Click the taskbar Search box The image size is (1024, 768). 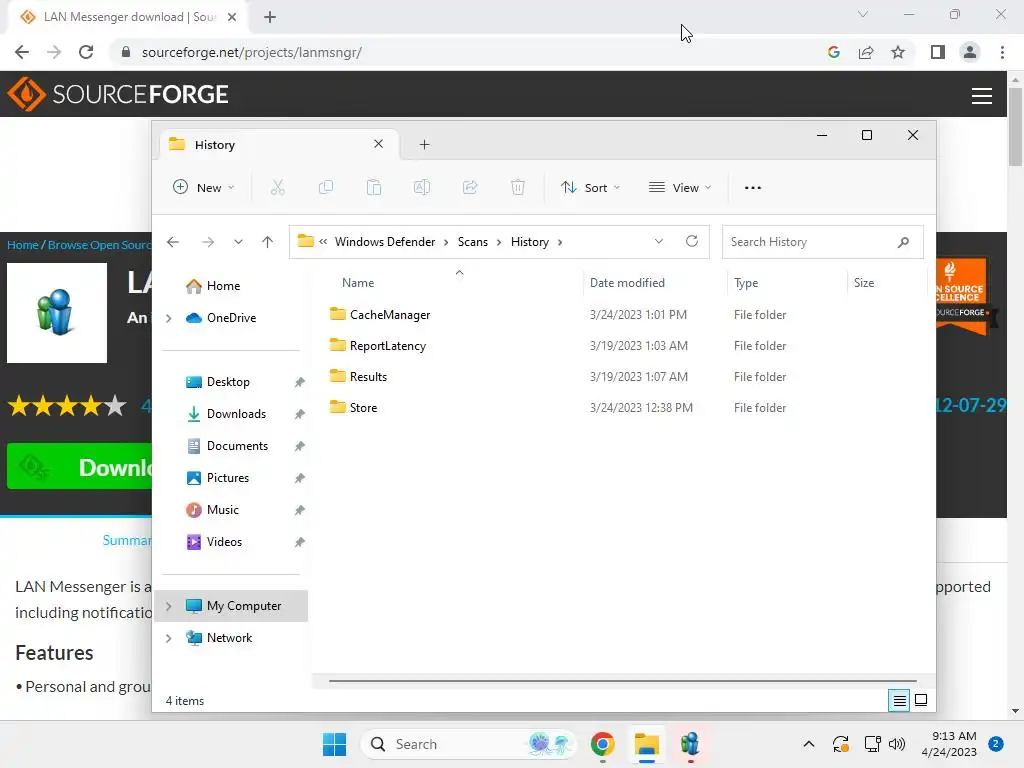(469, 744)
